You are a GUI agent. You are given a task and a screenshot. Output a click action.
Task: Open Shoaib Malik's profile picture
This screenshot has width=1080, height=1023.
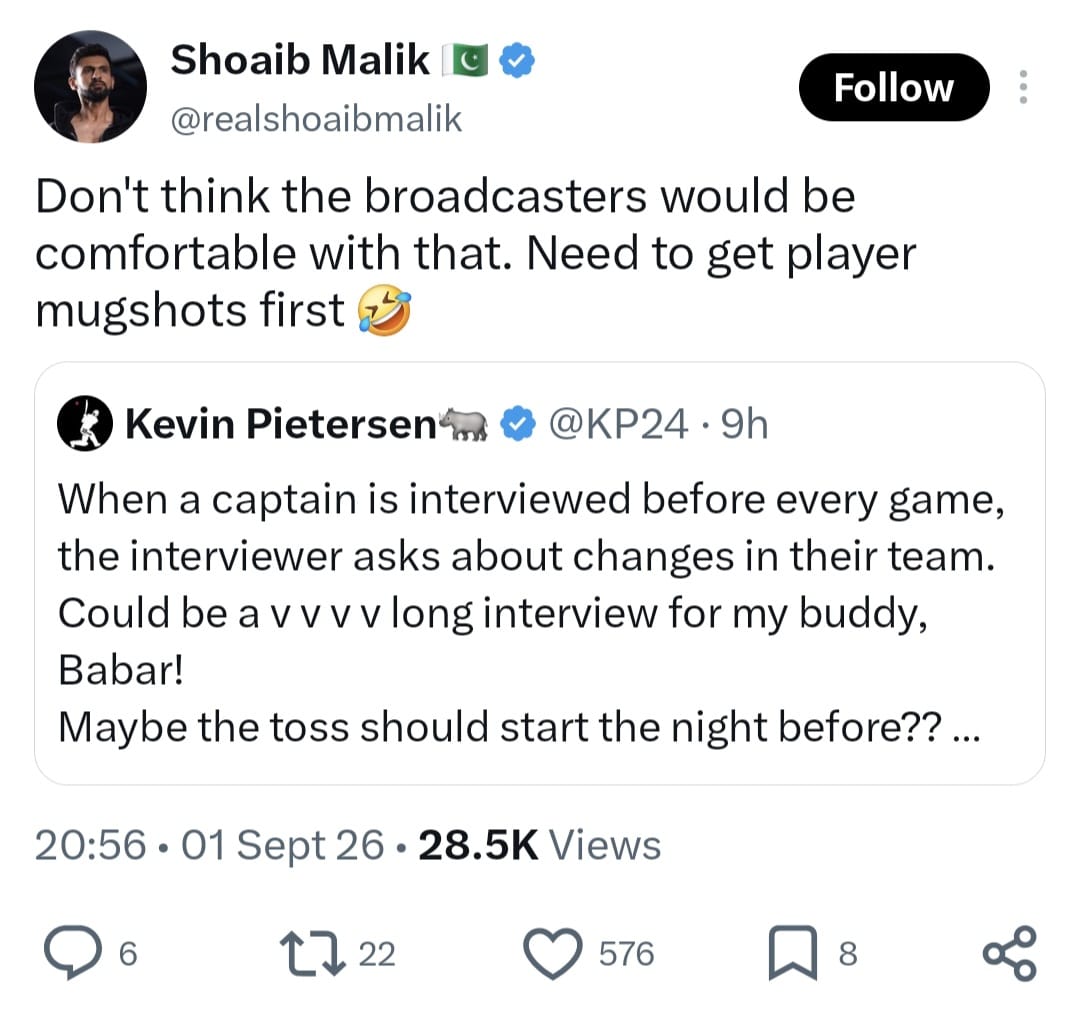90,87
